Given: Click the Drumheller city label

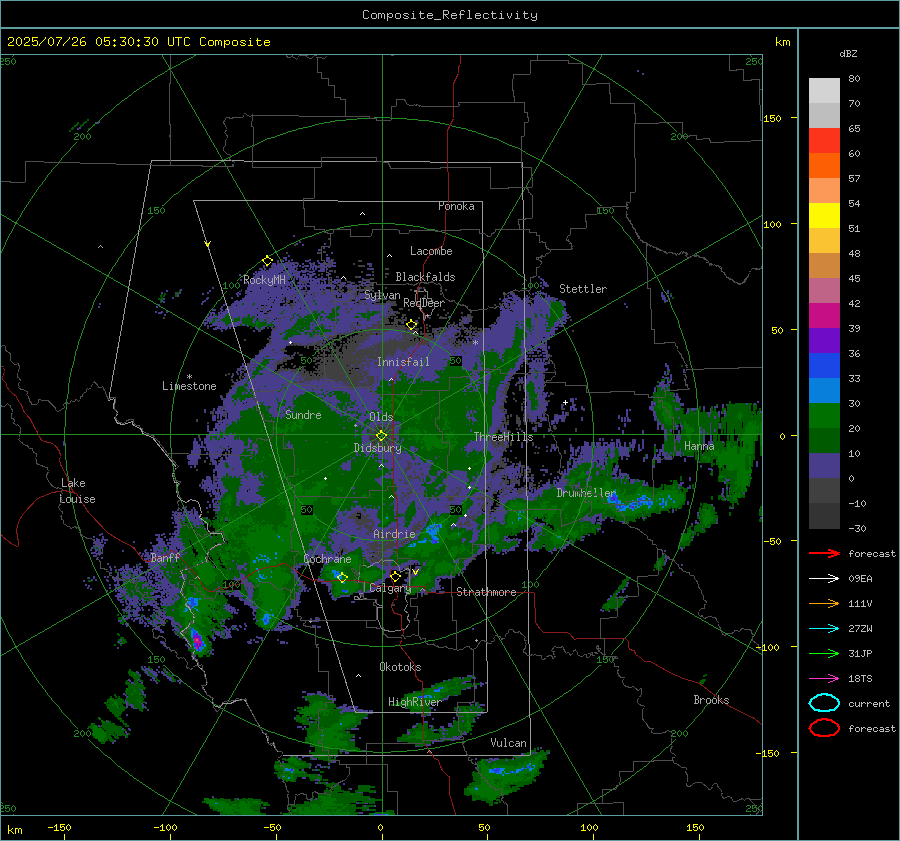Looking at the screenshot, I should click(586, 493).
